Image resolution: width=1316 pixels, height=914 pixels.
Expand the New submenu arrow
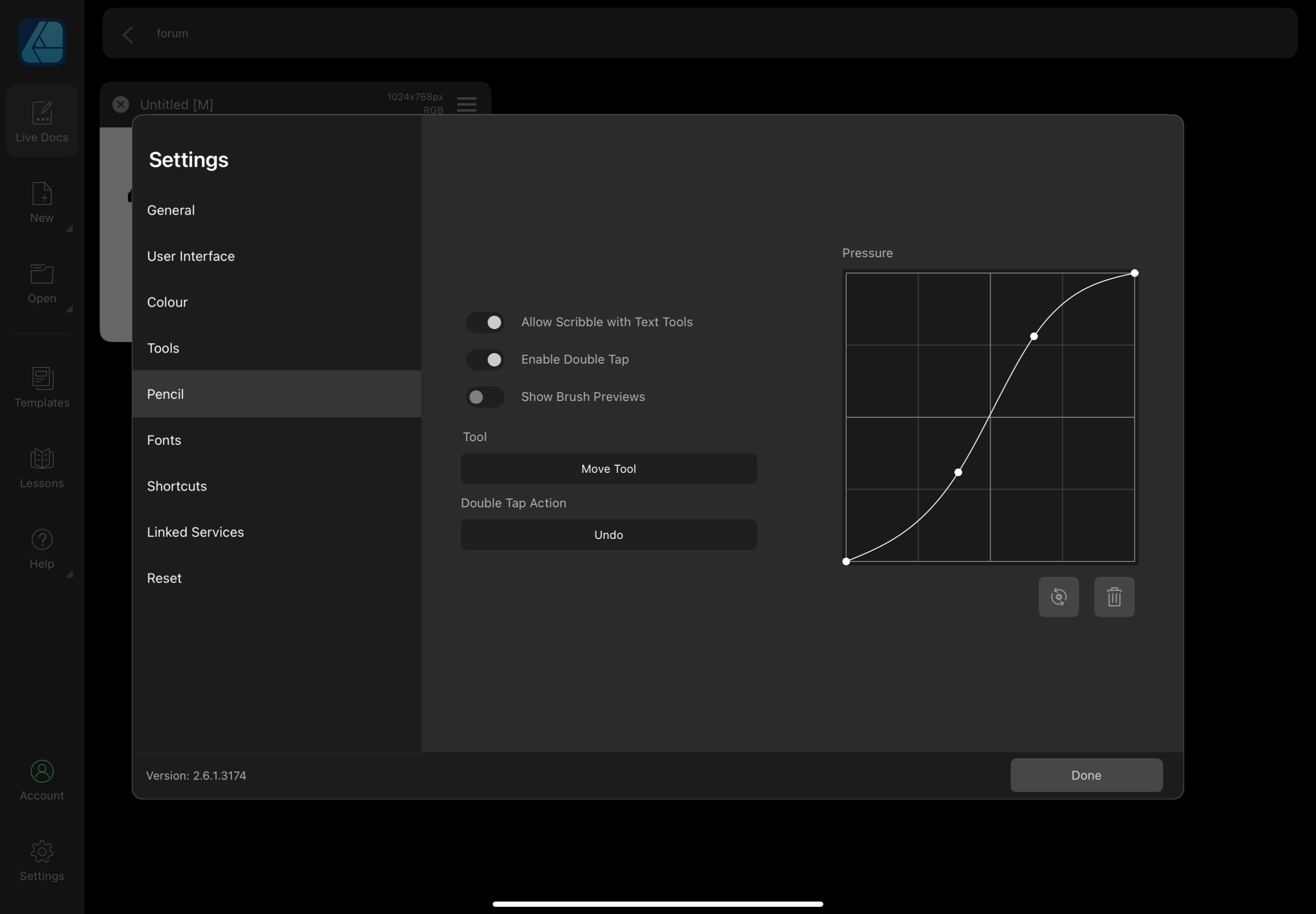click(x=69, y=228)
